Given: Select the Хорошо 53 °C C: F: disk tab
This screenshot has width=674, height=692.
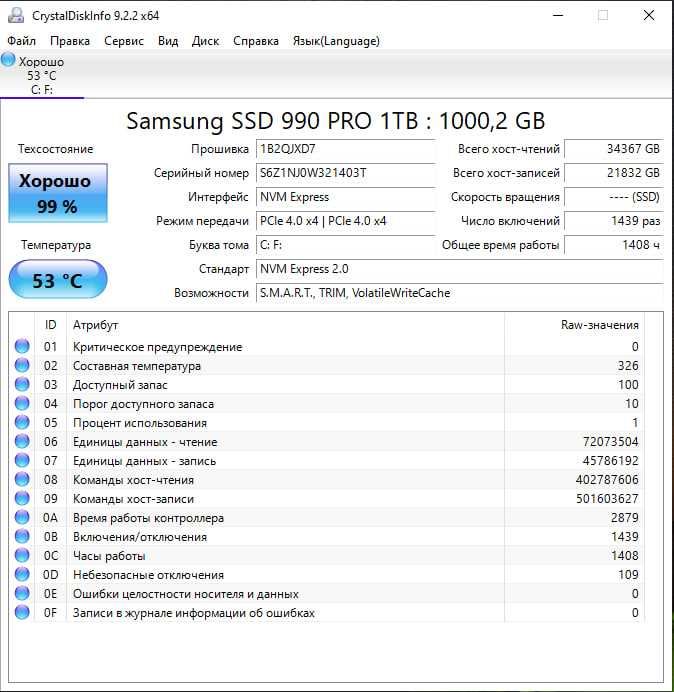Looking at the screenshot, I should click(41, 75).
